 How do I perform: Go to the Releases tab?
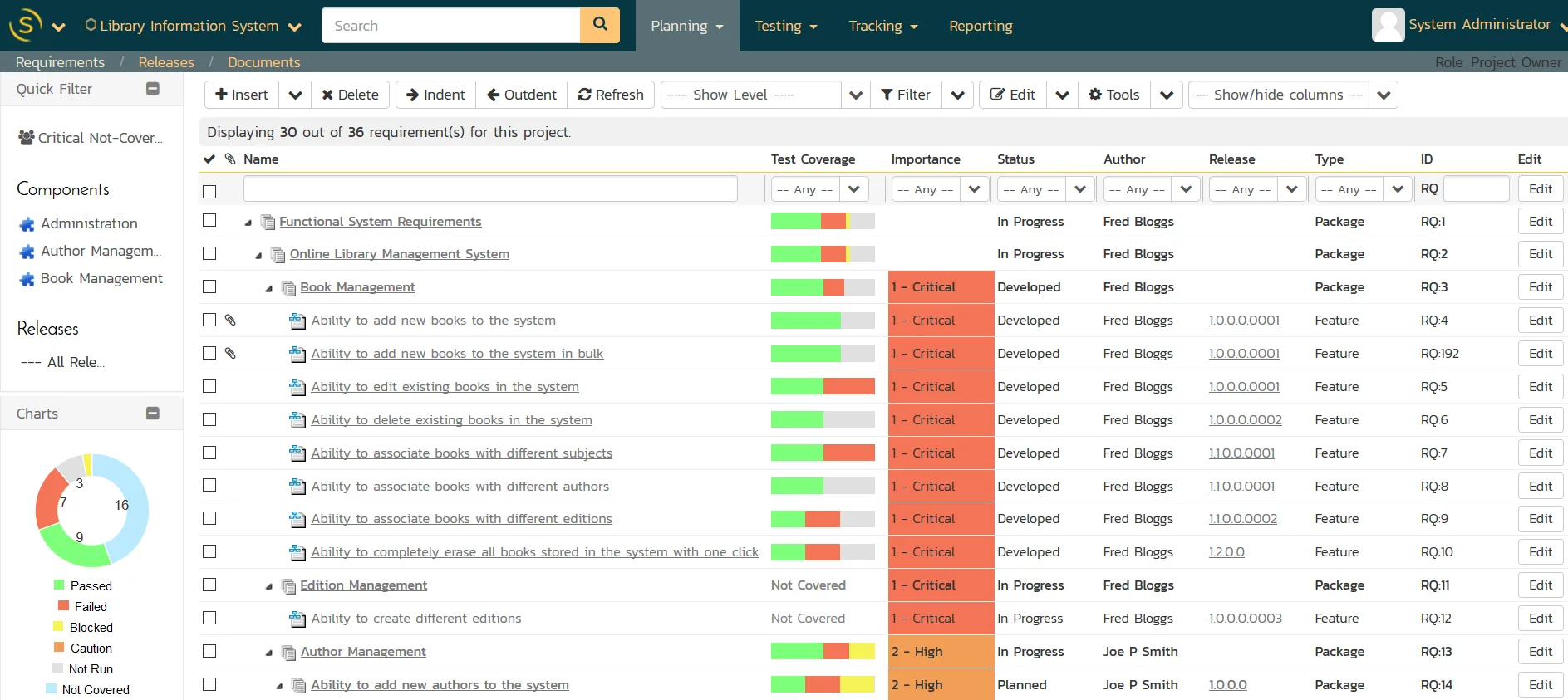coord(166,62)
